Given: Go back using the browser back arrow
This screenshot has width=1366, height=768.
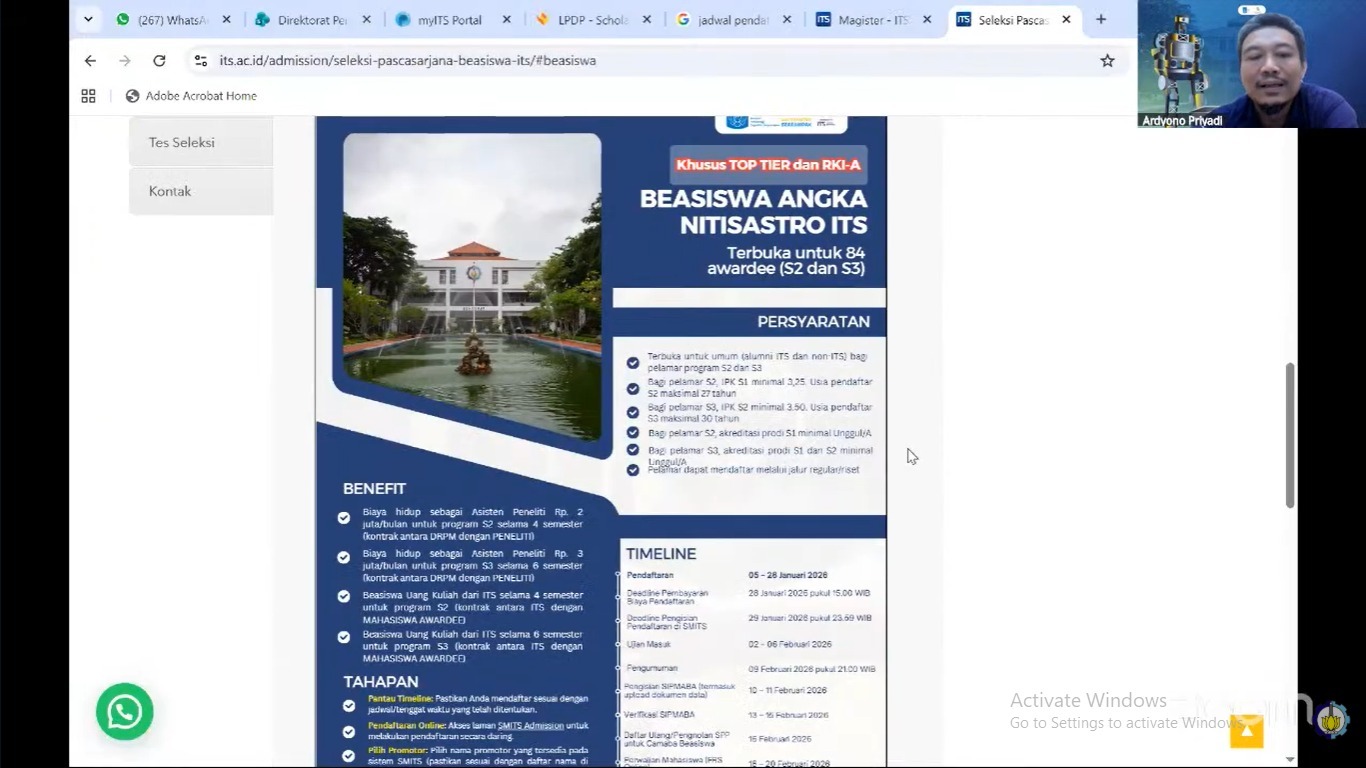Looking at the screenshot, I should click(x=91, y=61).
